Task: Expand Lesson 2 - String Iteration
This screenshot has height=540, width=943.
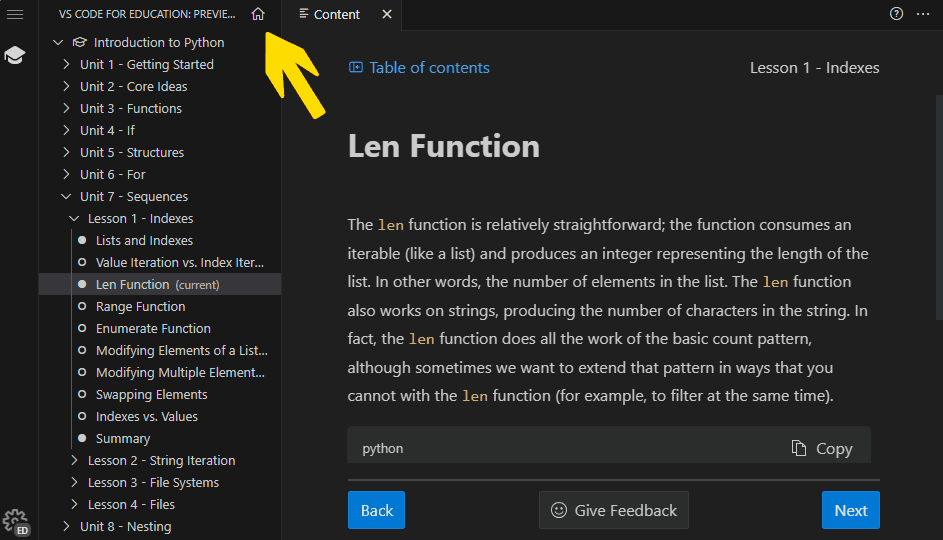Action: click(74, 460)
